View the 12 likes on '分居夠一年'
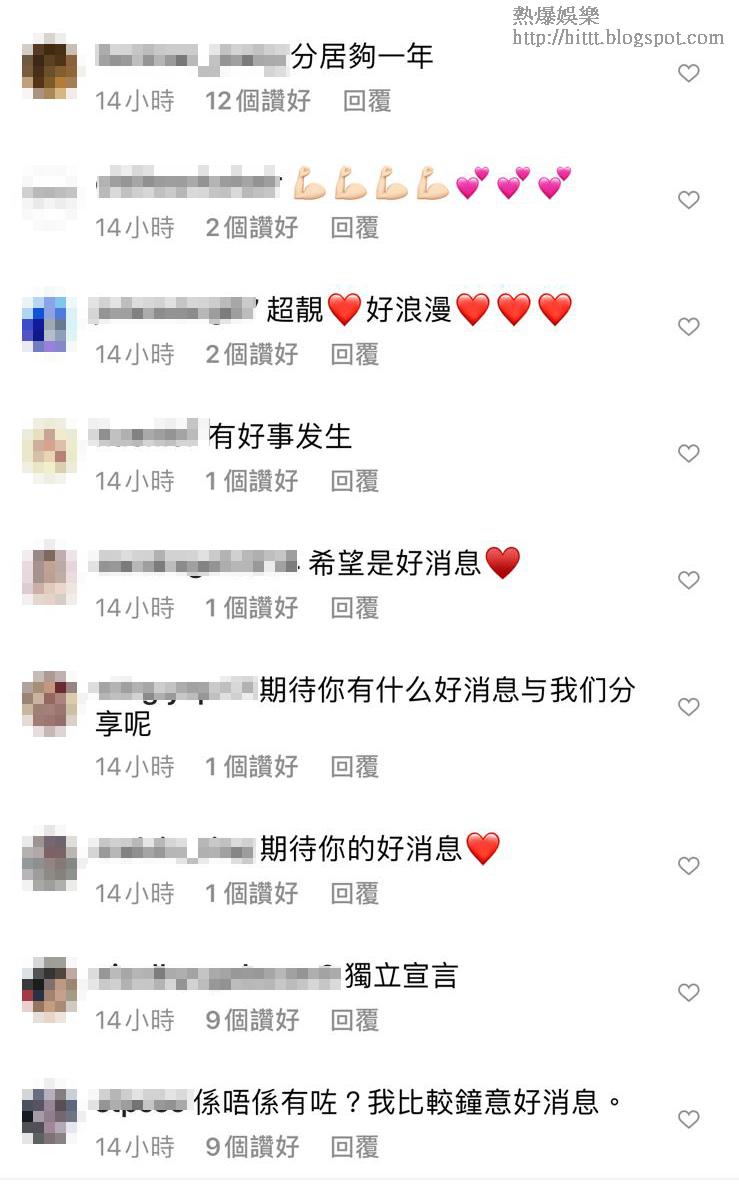 click(x=258, y=101)
